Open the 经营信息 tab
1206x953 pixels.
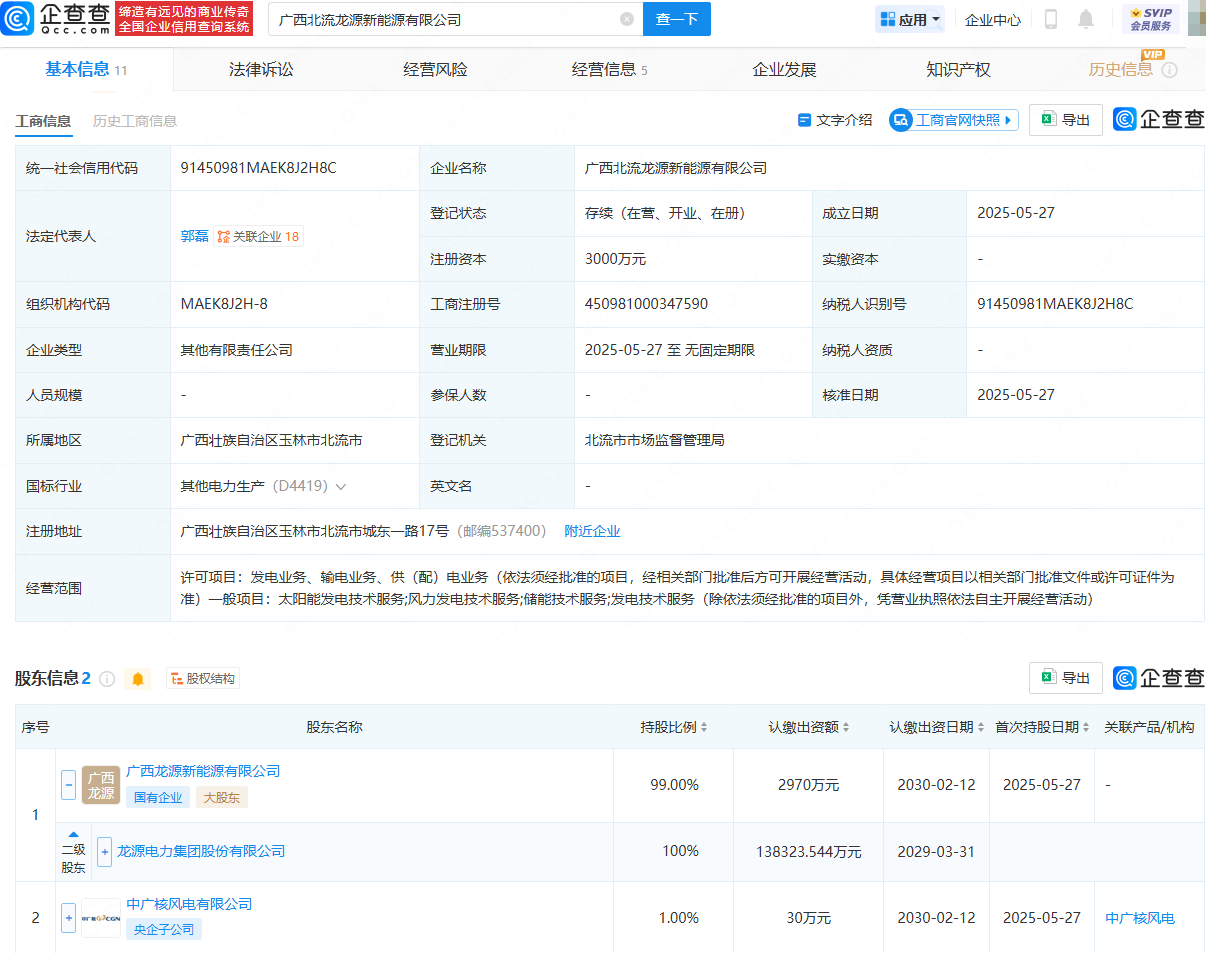610,70
